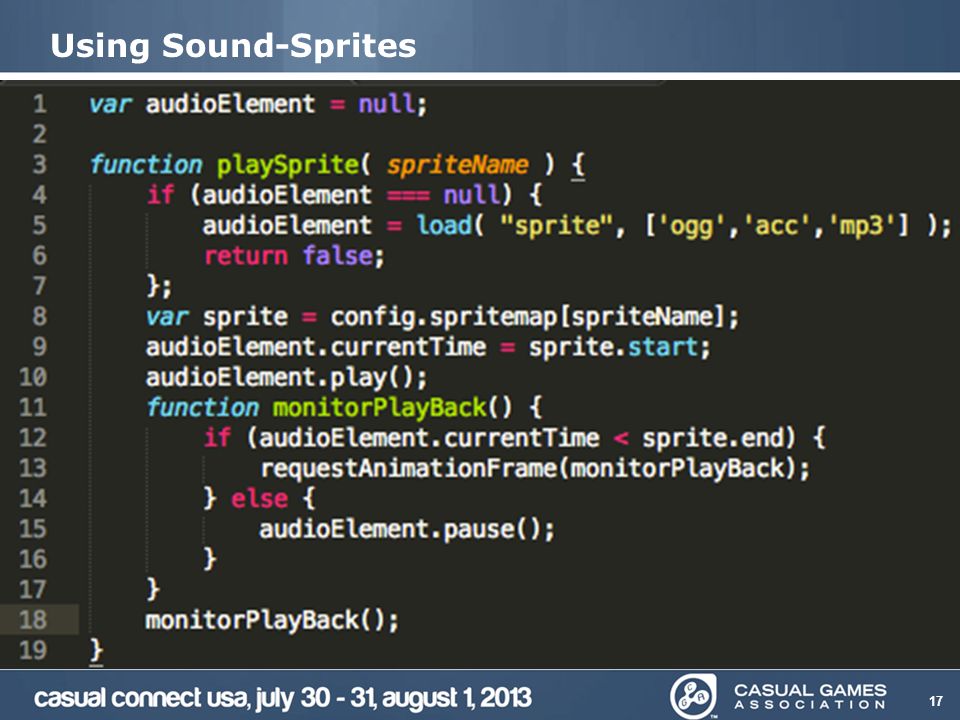Click 'audioElement.pause();' on line 15
The image size is (960, 720).
point(407,529)
